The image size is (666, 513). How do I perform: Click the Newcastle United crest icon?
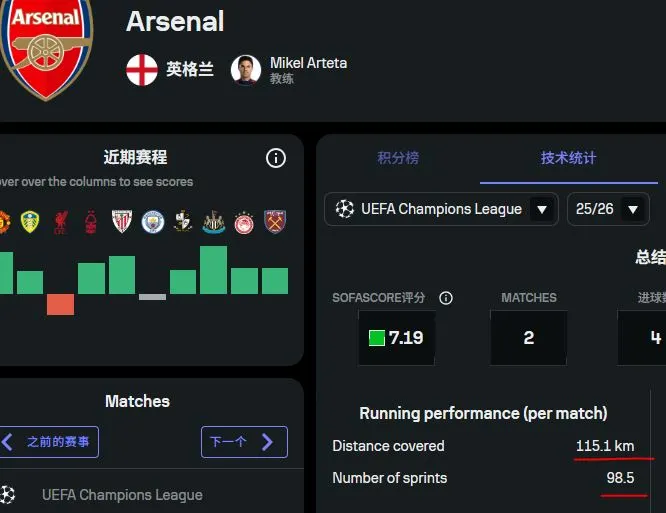click(x=213, y=221)
